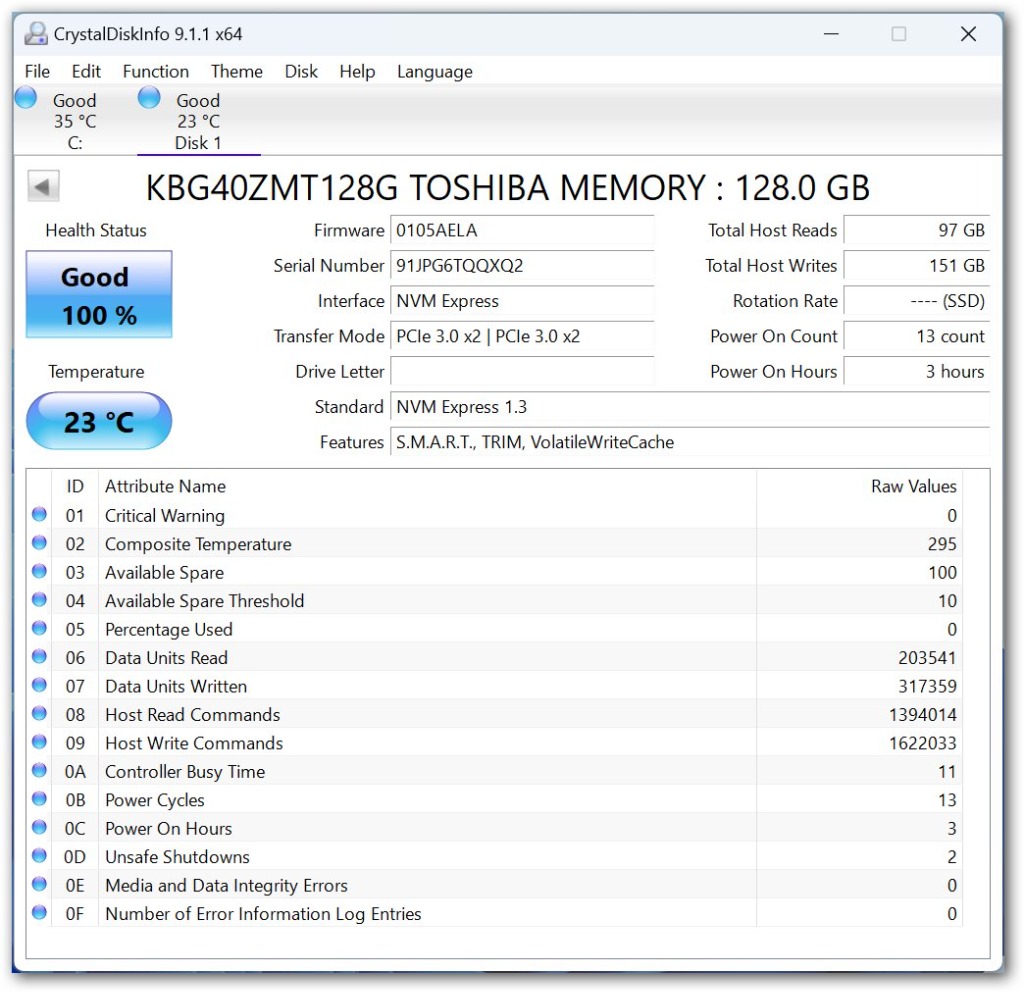Click Media and Data Integrity Errors status dot
Viewport: 1024px width, 992px height.
tap(39, 884)
